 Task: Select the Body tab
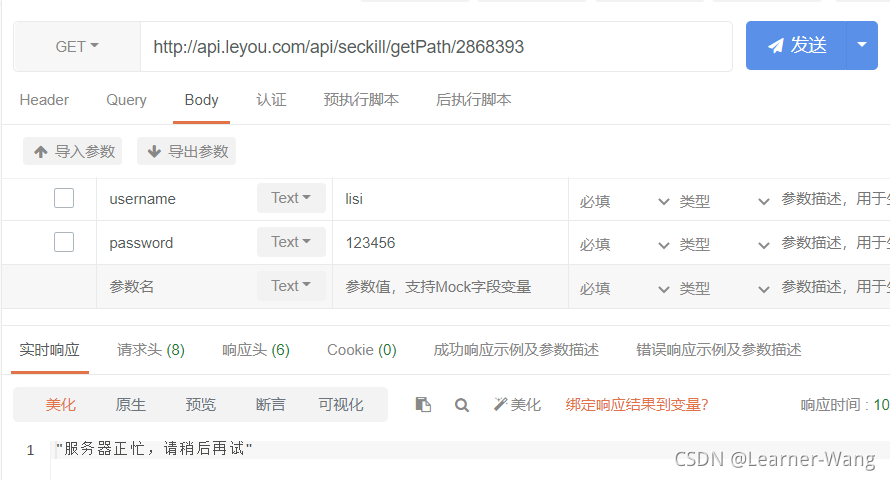(201, 100)
